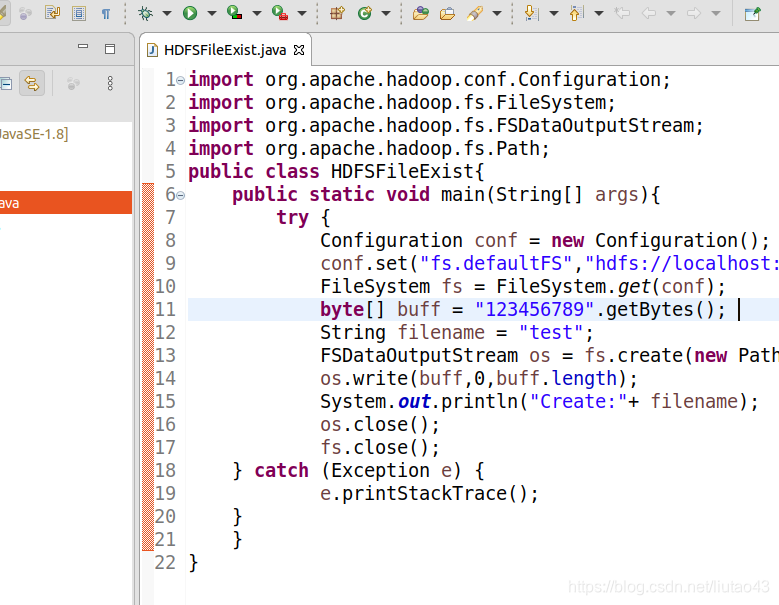Screen dimensions: 779x605
Task: Click the "try" keyword on line 7
Action: (293, 218)
